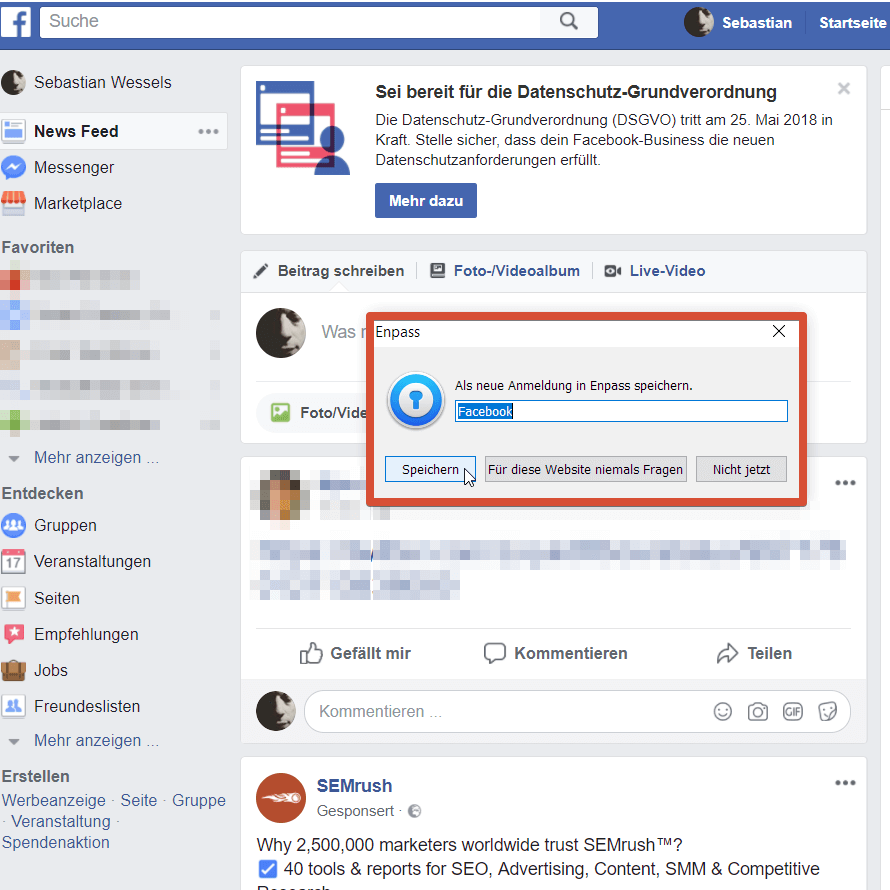The width and height of the screenshot is (890, 890).
Task: Click the Facebook title field in Enpass
Action: click(621, 411)
